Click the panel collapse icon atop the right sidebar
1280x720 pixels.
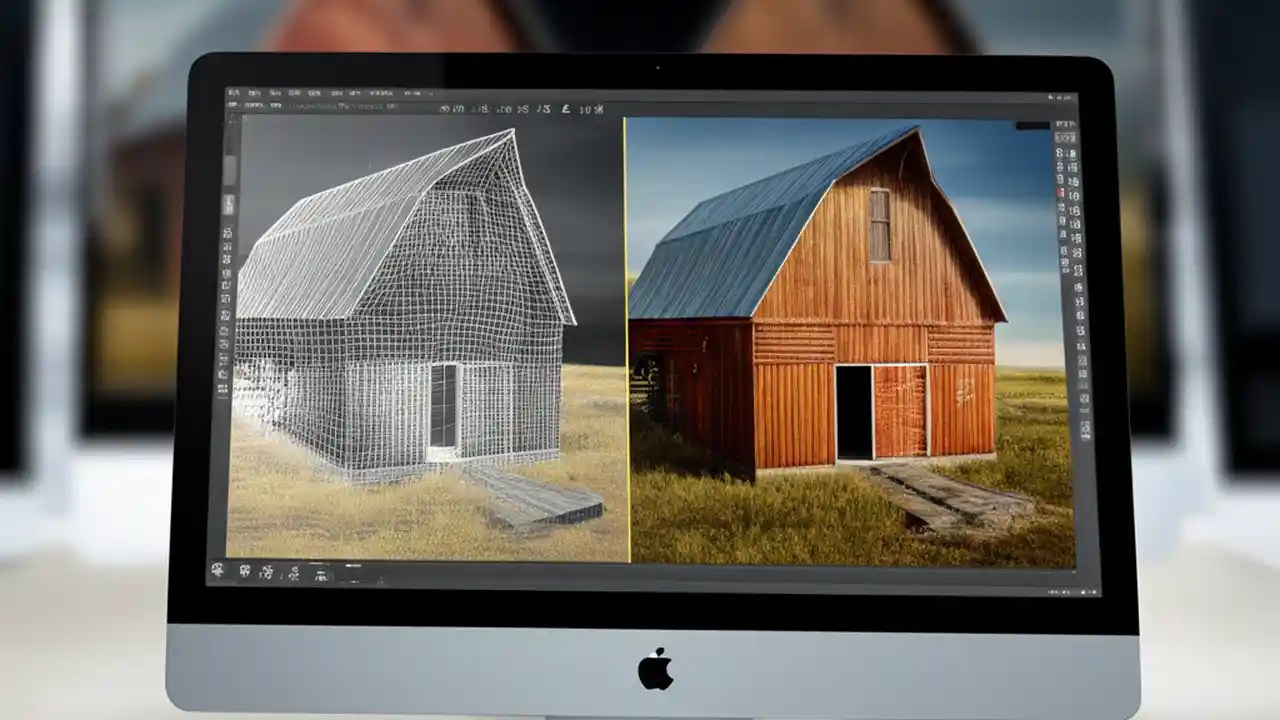coord(1063,122)
